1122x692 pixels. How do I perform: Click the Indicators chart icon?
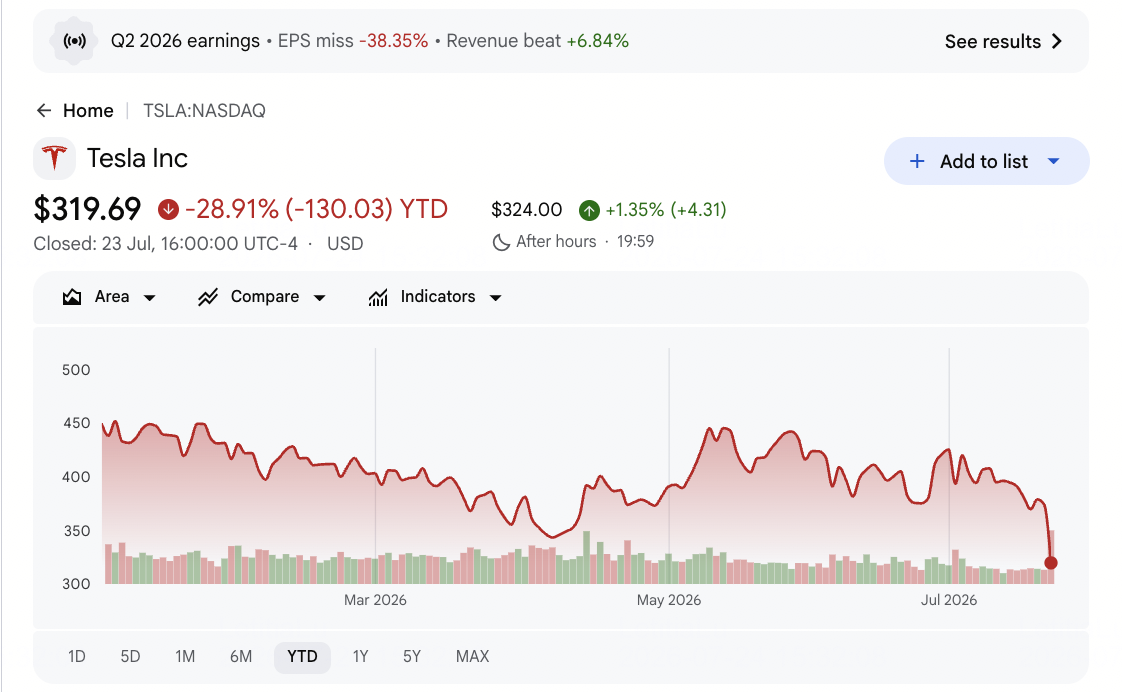pos(379,297)
